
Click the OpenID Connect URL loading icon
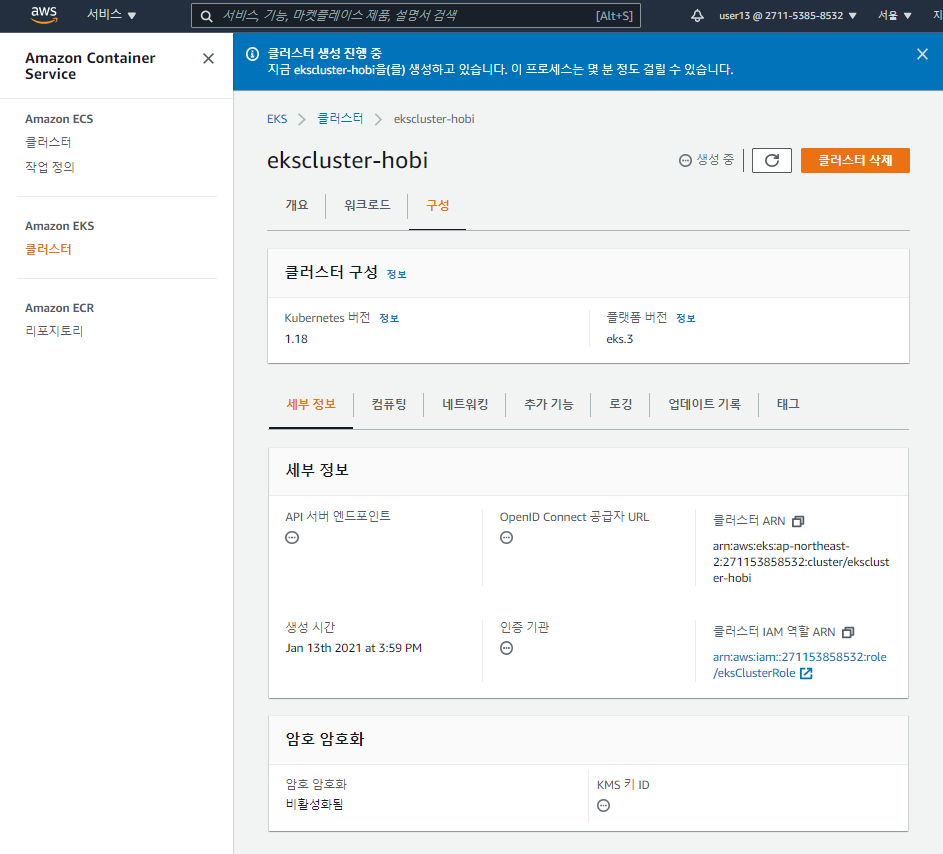tap(506, 538)
